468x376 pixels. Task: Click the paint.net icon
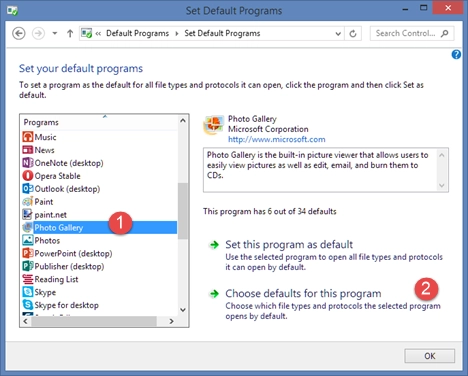click(x=28, y=214)
